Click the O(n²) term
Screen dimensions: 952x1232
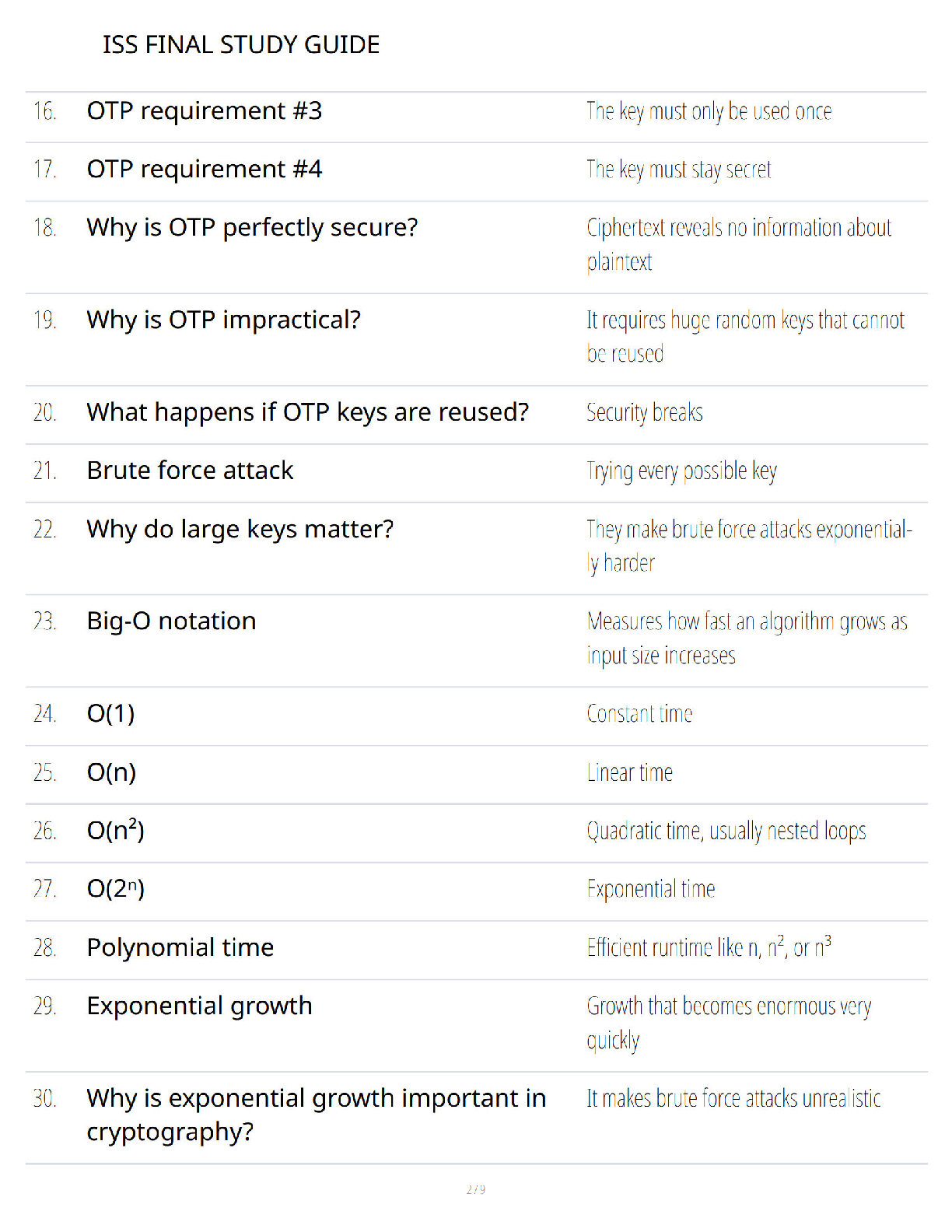(116, 830)
